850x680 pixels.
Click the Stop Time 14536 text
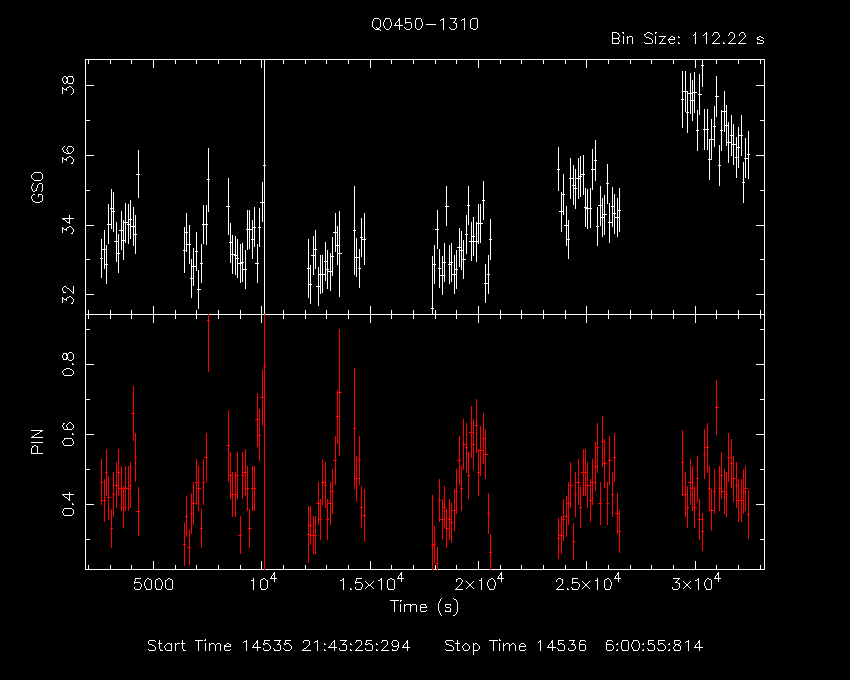tap(574, 646)
